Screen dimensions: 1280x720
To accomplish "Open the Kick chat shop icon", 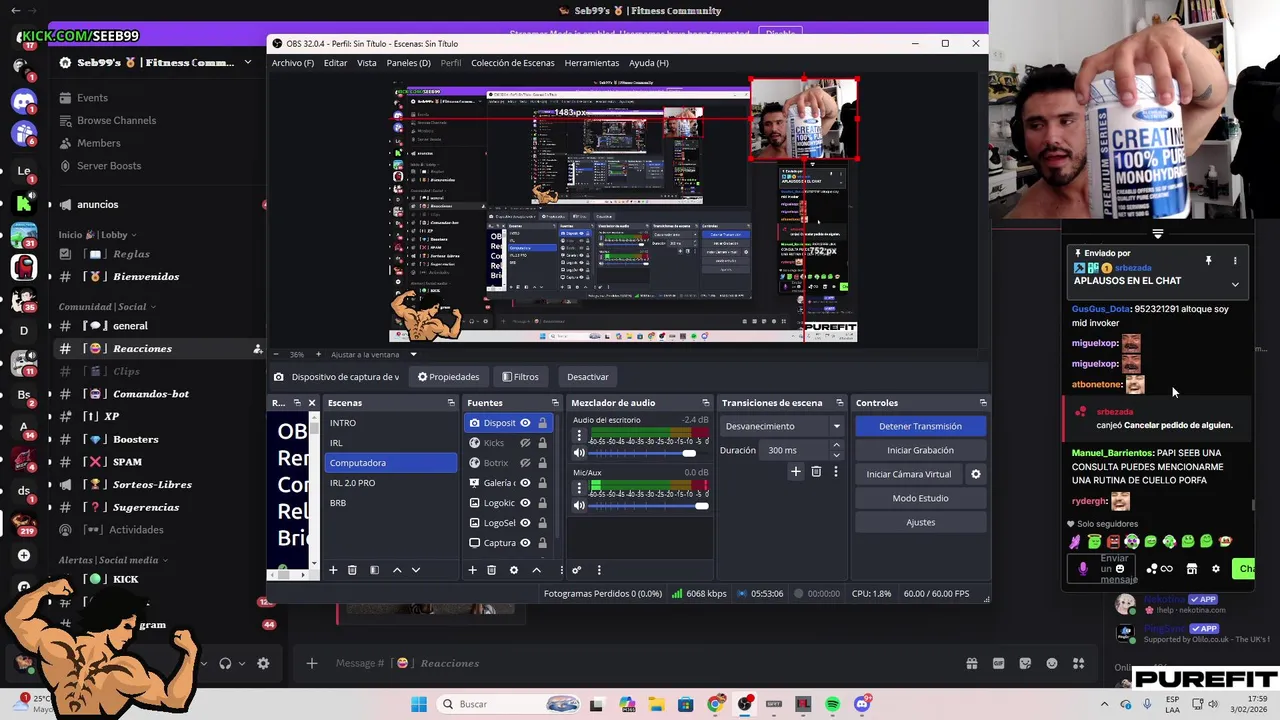I will (x=1192, y=569).
